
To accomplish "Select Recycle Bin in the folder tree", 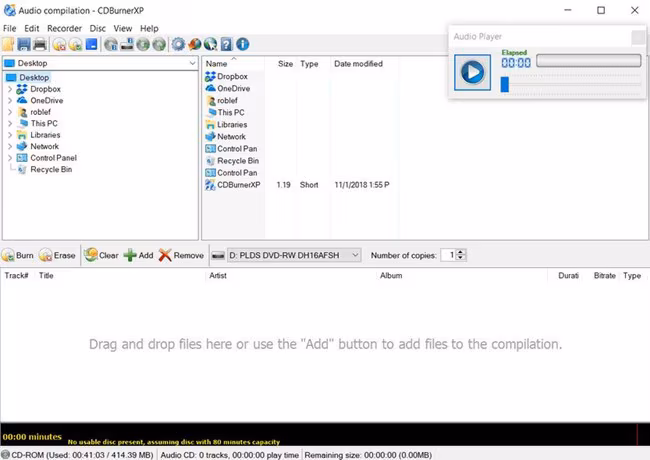I will tap(51, 169).
